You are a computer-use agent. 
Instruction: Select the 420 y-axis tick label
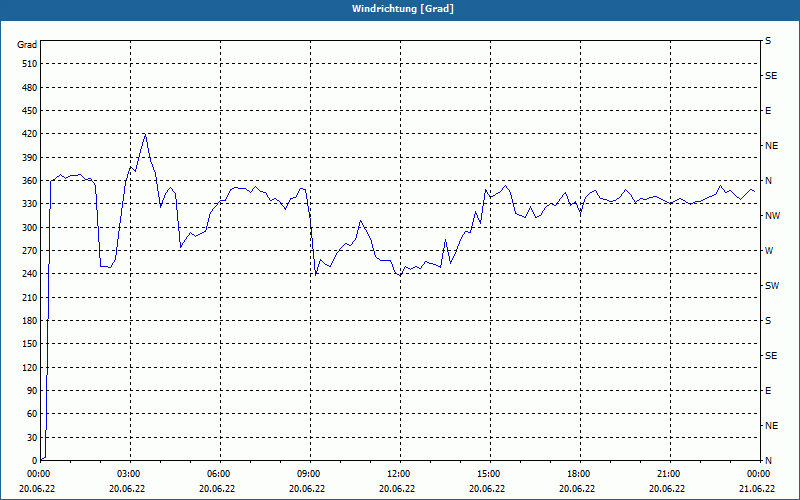pos(30,134)
